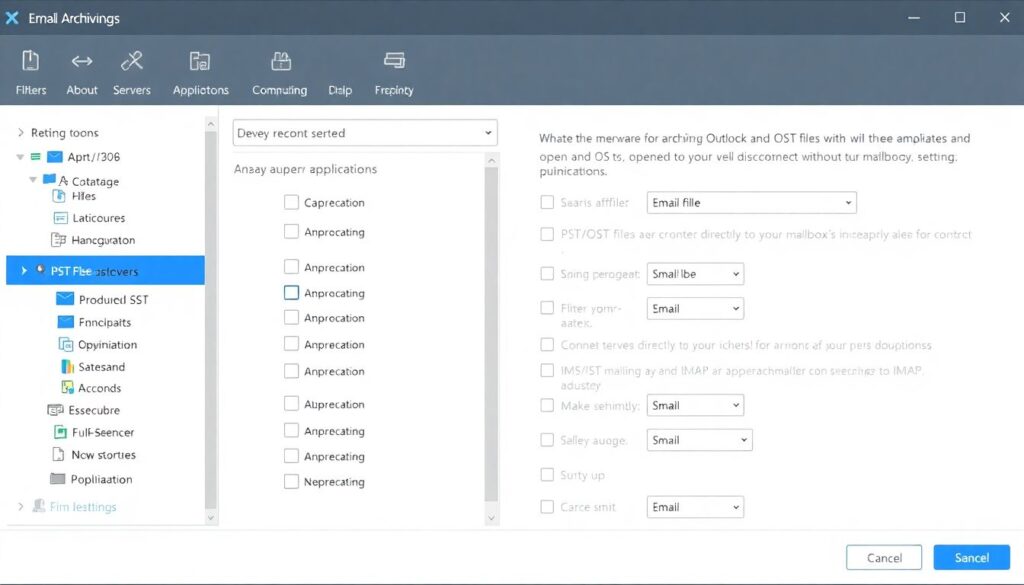Viewport: 1024px width, 585px height.
Task: Select the Servers toolbar icon
Action: click(132, 62)
